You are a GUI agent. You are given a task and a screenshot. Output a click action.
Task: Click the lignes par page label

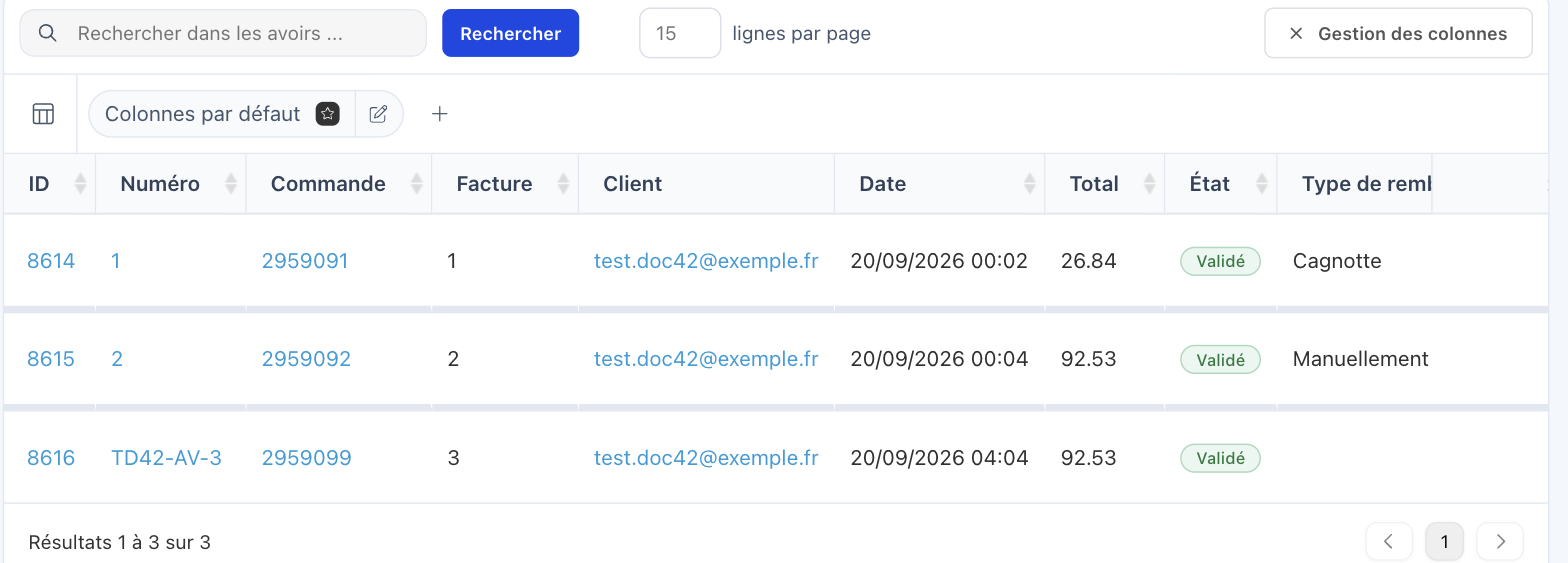tap(801, 33)
